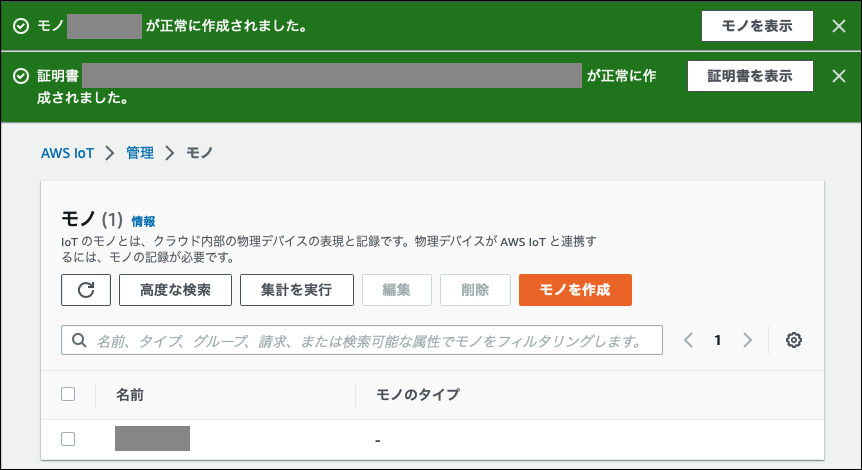The height and width of the screenshot is (470, 862).
Task: Open 高度な検索 advanced search
Action: tap(175, 290)
